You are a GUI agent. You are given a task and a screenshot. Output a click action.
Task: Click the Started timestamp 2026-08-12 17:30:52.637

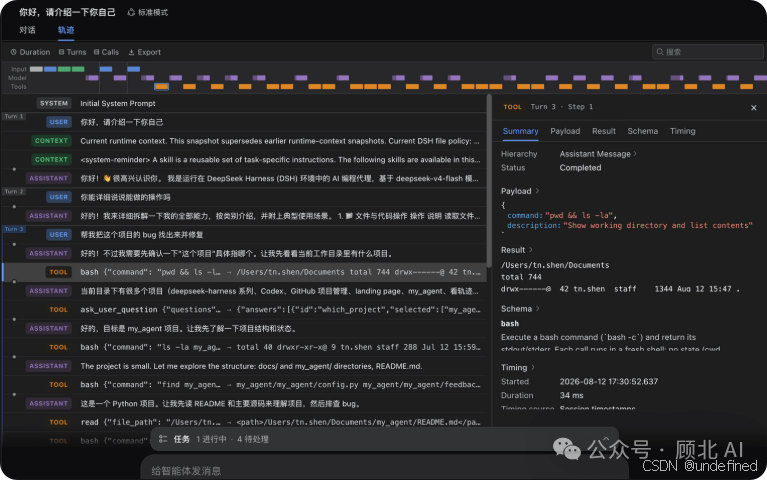pyautogui.click(x=609, y=381)
